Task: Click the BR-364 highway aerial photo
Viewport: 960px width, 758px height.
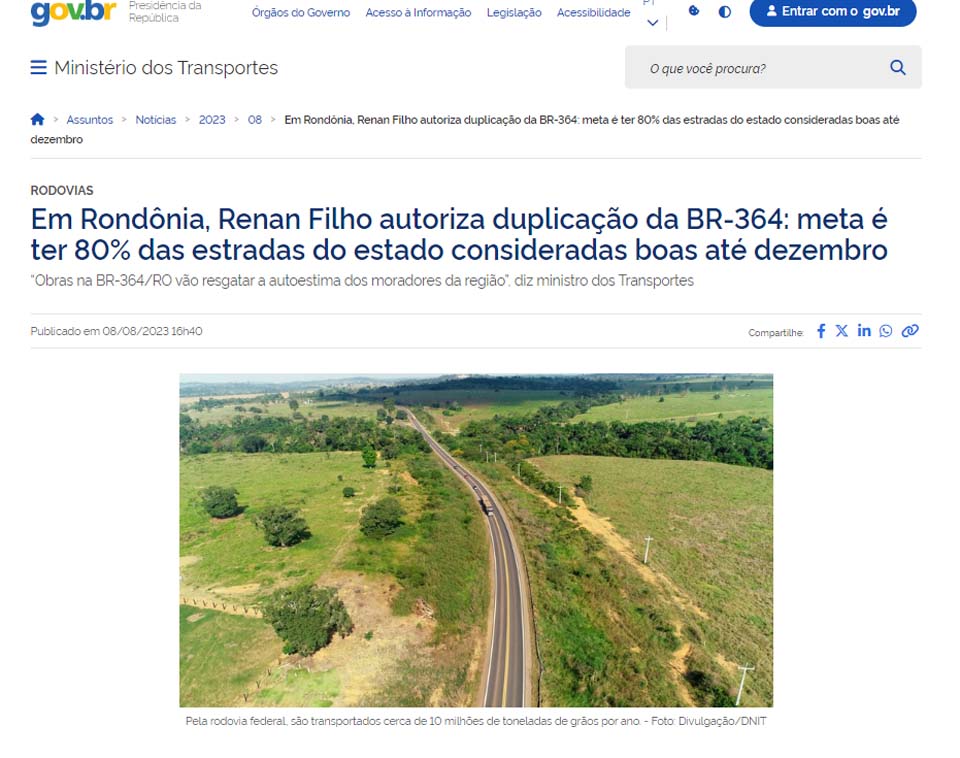Action: point(476,540)
